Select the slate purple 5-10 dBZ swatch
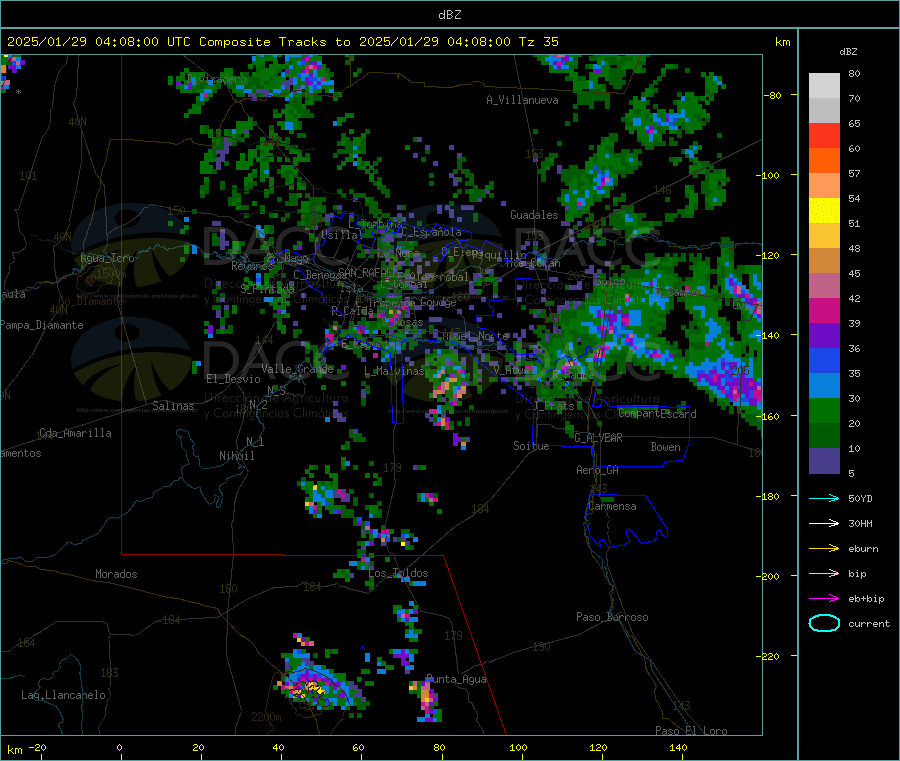 (x=824, y=461)
